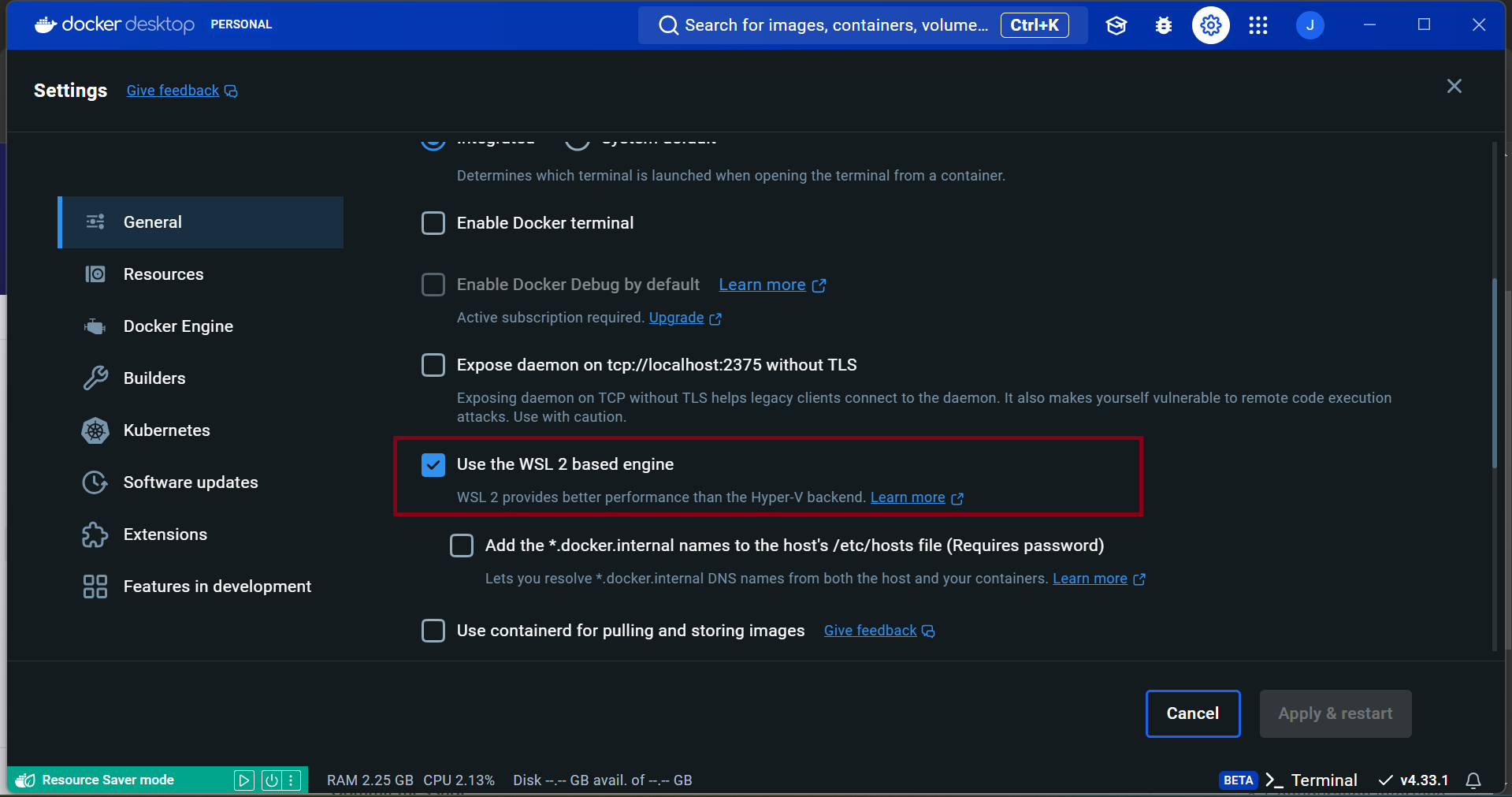Open the three-dot menu in status bar
The width and height of the screenshot is (1512, 797).
[292, 780]
